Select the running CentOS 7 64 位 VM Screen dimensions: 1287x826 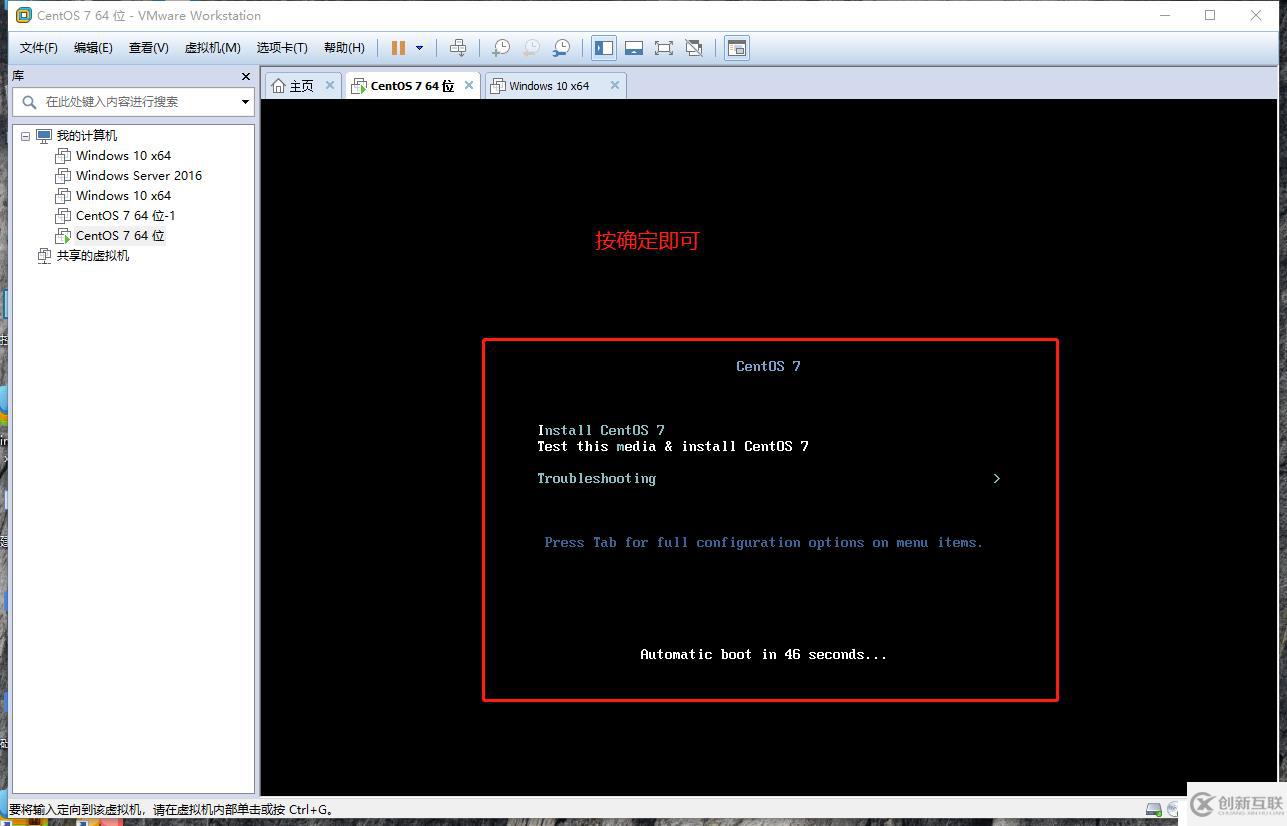coord(120,236)
